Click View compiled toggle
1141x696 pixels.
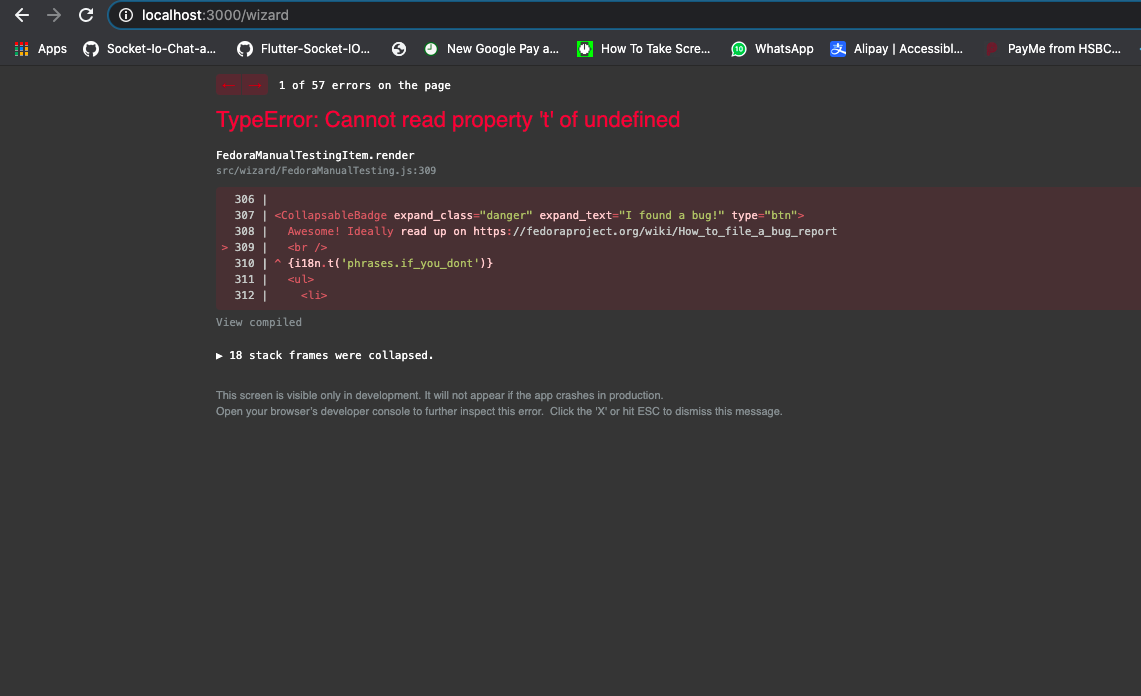coord(258,322)
